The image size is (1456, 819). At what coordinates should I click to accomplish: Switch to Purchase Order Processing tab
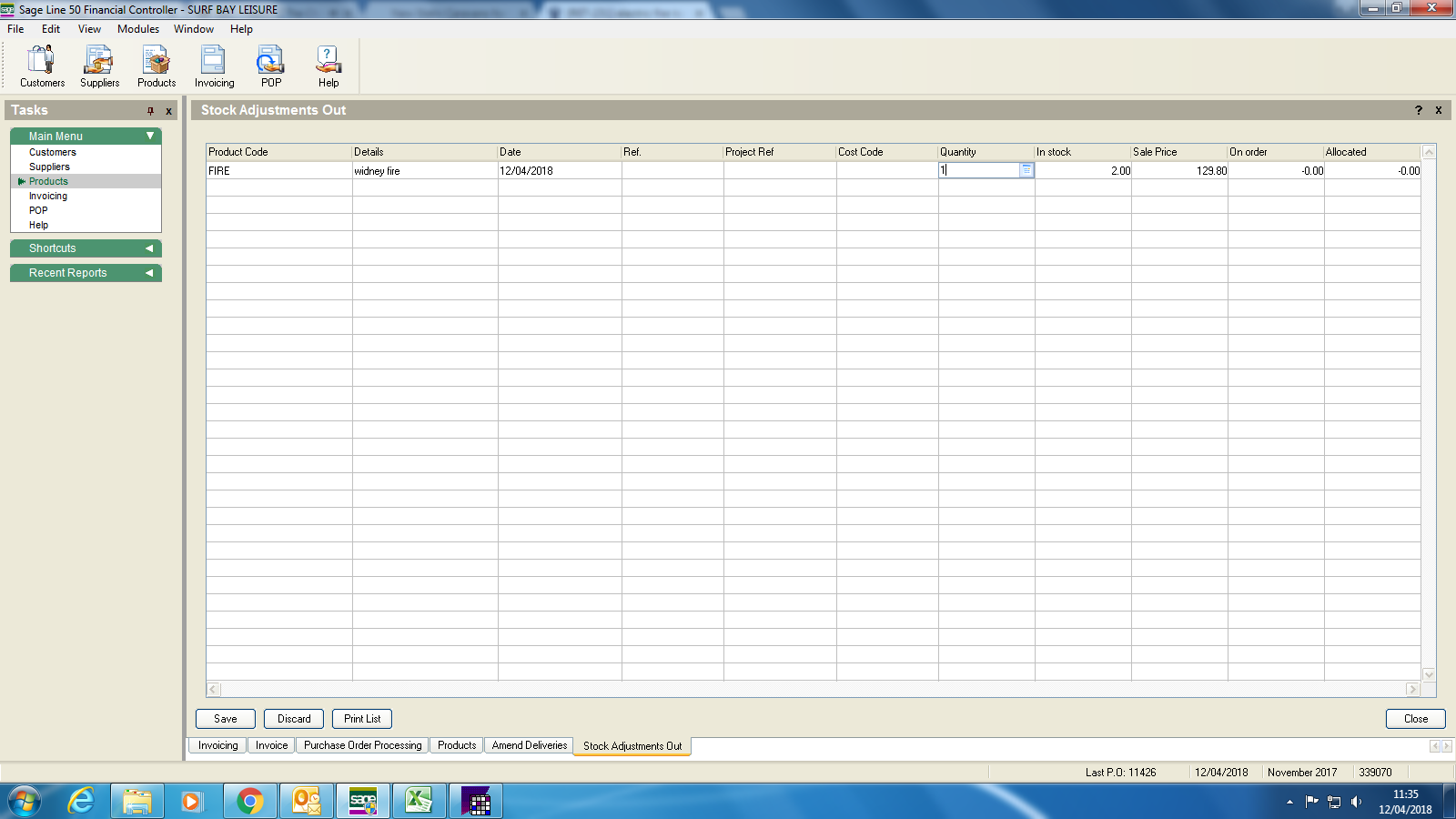point(362,745)
